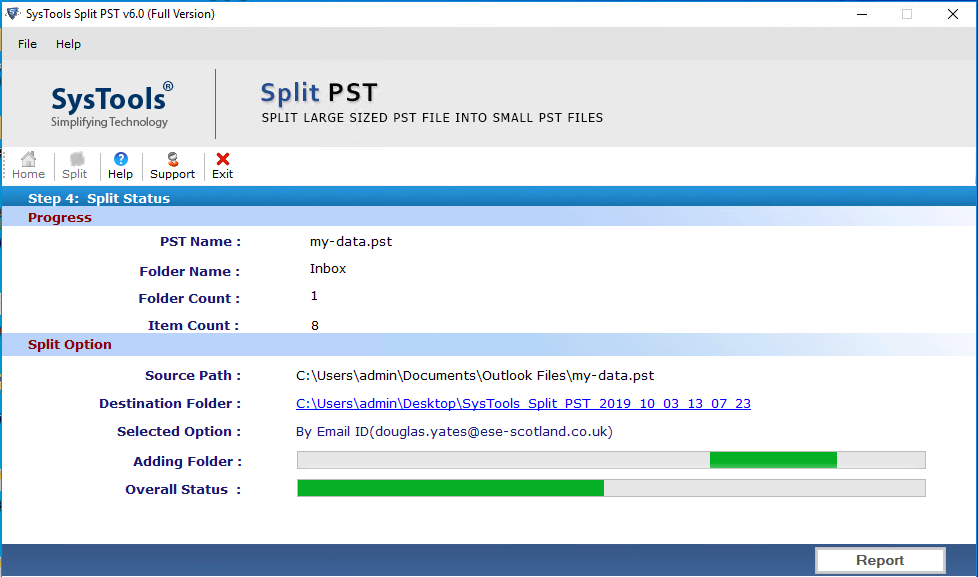Click the Selected Option label
978x577 pixels.
(x=179, y=432)
